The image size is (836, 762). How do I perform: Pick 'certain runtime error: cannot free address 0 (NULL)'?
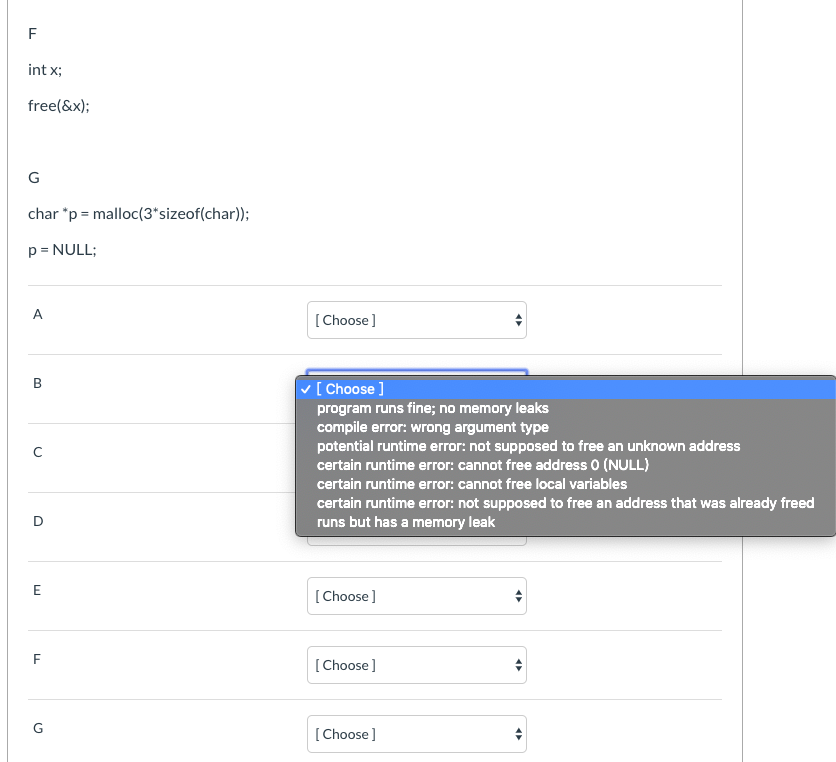point(566,465)
